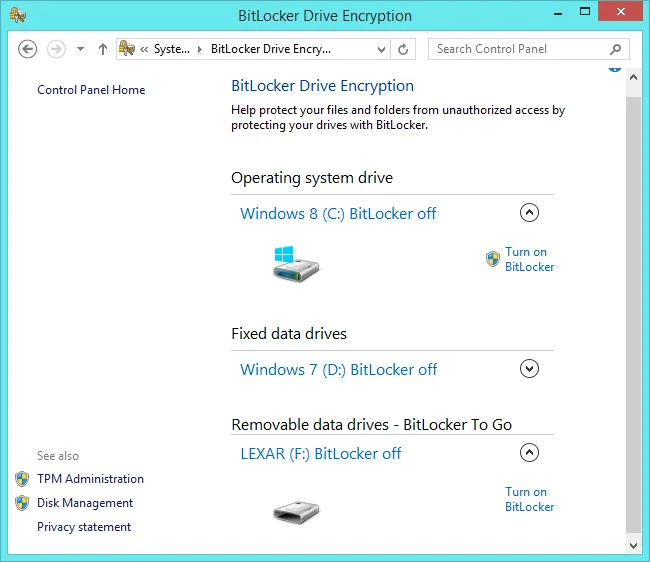This screenshot has height=562, width=650.
Task: Open the Privacy statement link
Action: pos(84,527)
